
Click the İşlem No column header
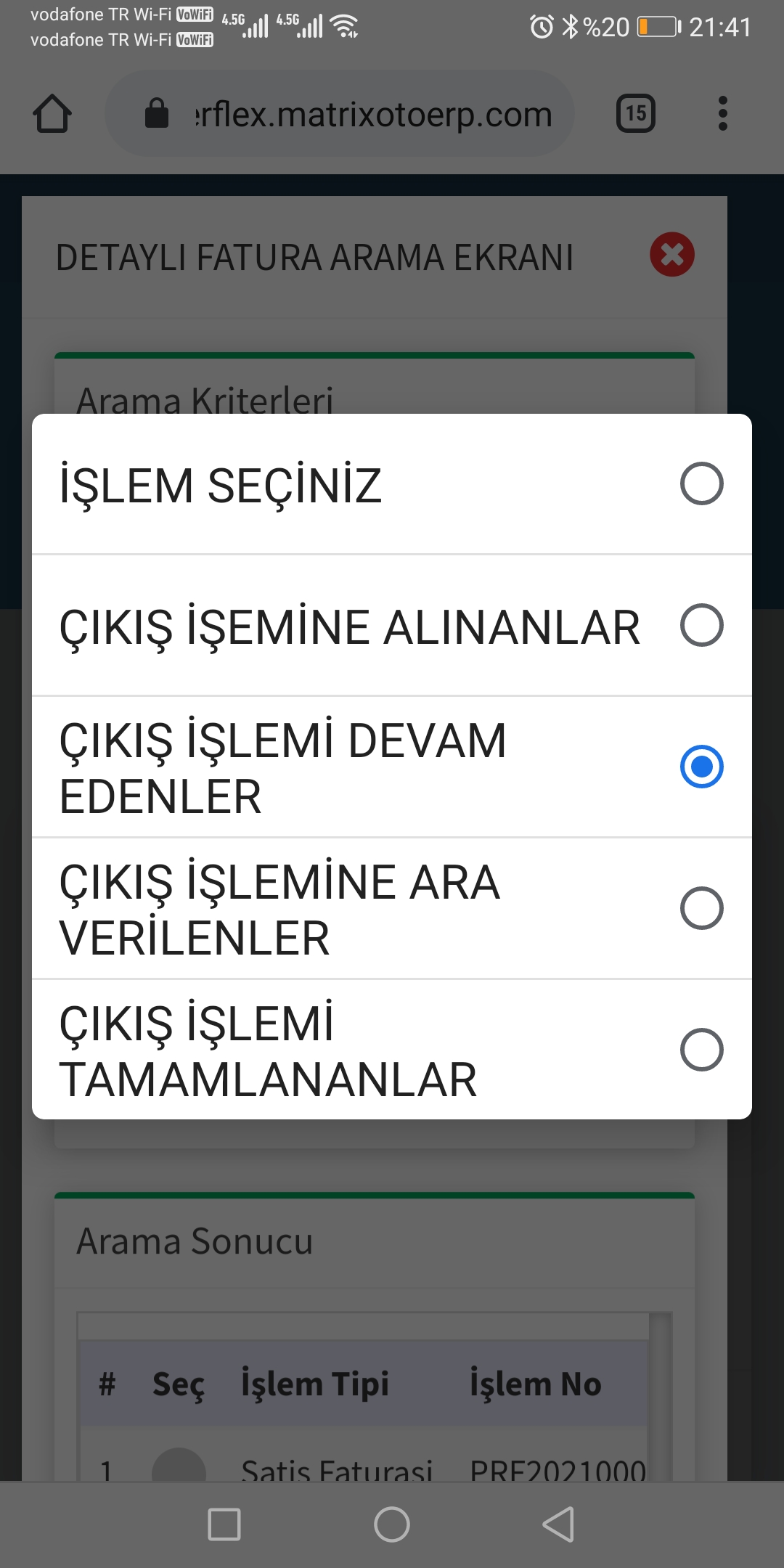point(536,1384)
